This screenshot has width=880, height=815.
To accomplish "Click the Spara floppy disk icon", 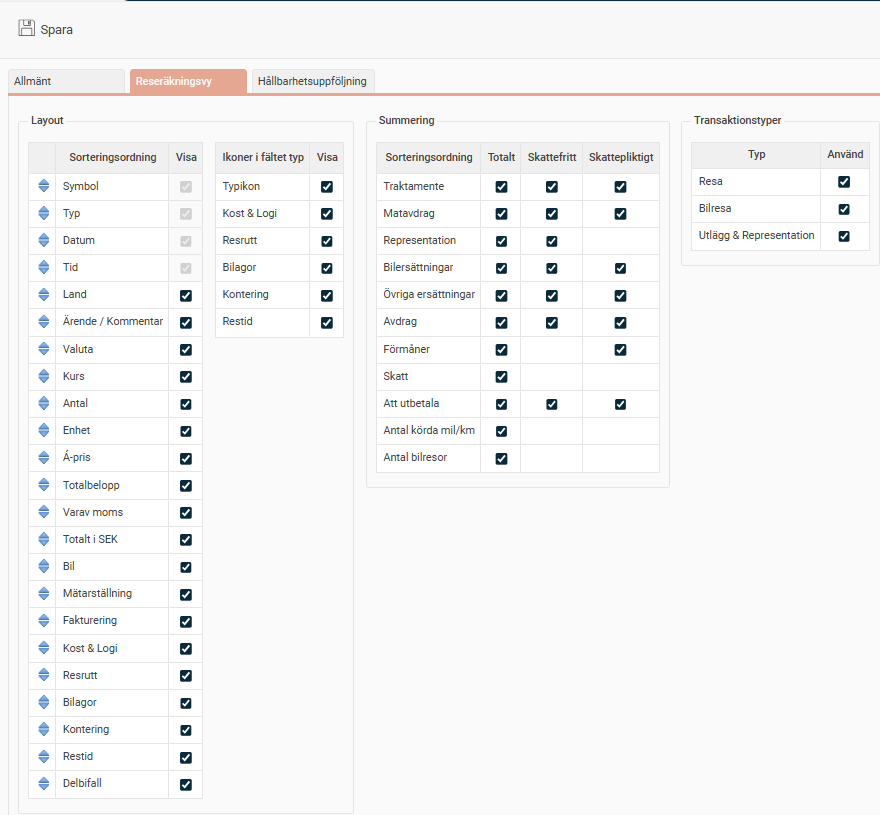I will pyautogui.click(x=27, y=28).
